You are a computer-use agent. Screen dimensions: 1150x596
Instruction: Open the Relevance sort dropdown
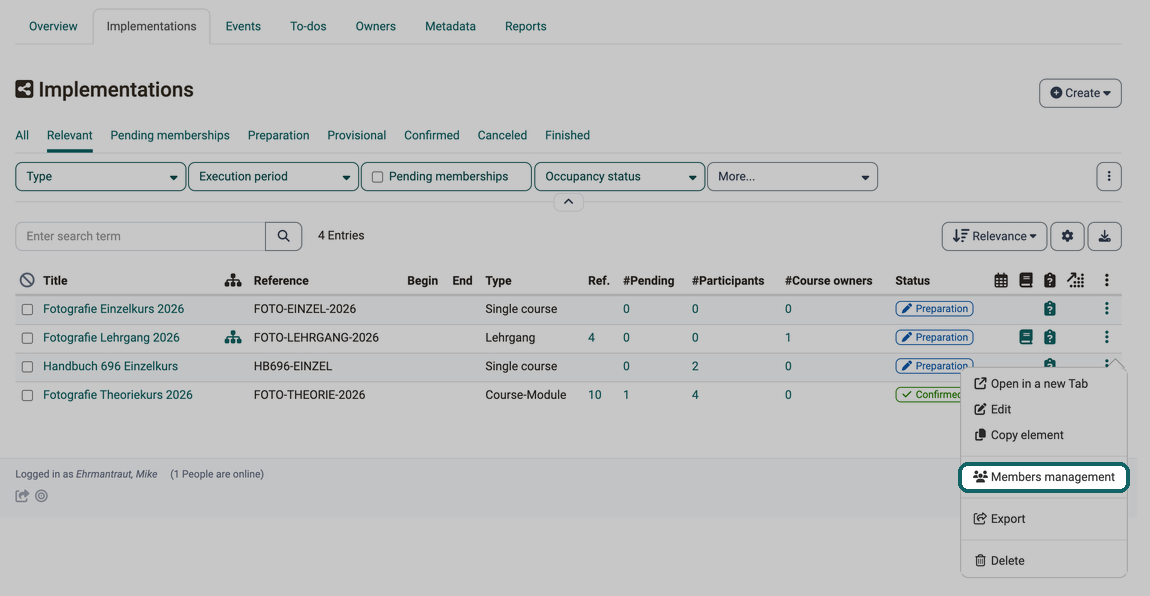point(995,236)
